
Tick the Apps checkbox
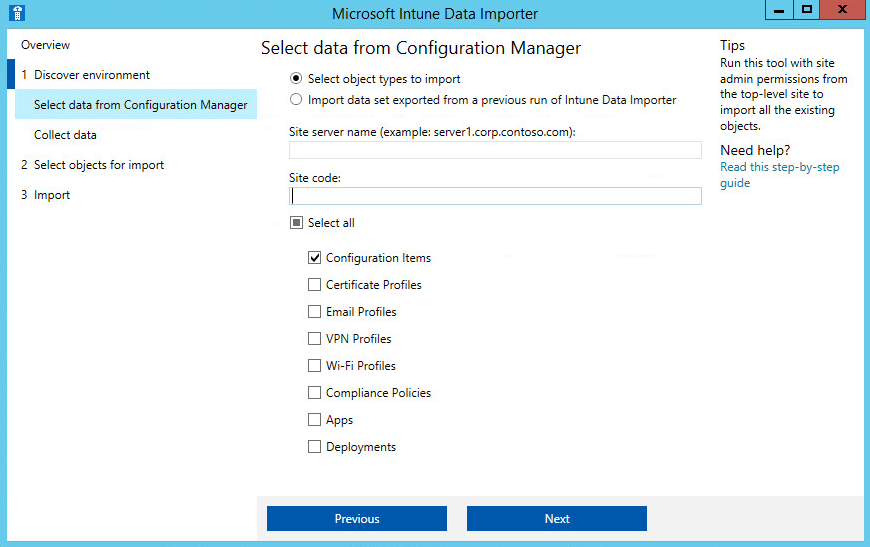315,419
